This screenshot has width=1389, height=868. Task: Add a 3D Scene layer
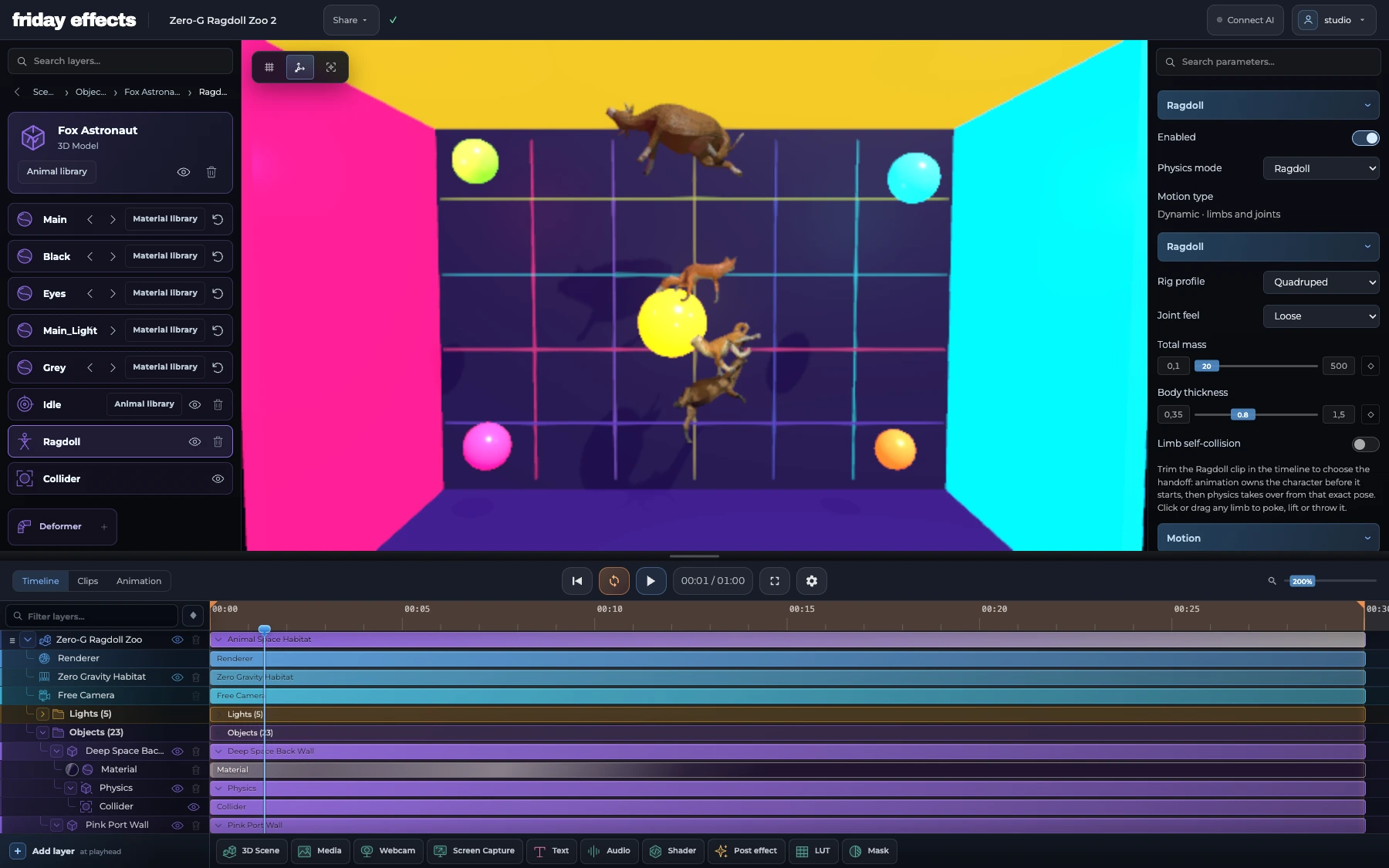[252, 851]
